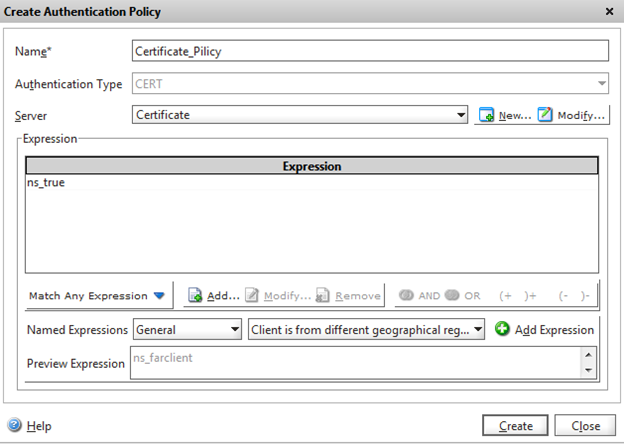This screenshot has width=624, height=444.
Task: Open the Named Expressions General dropdown
Action: [x=187, y=329]
